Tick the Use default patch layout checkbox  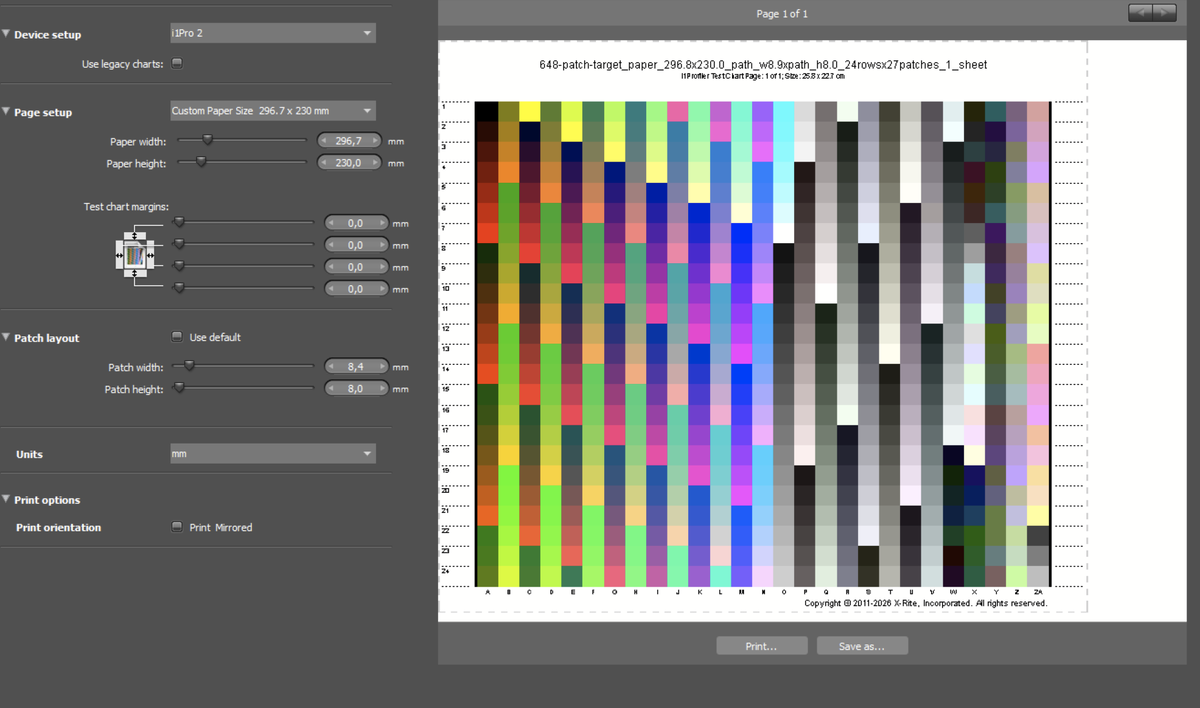point(177,337)
